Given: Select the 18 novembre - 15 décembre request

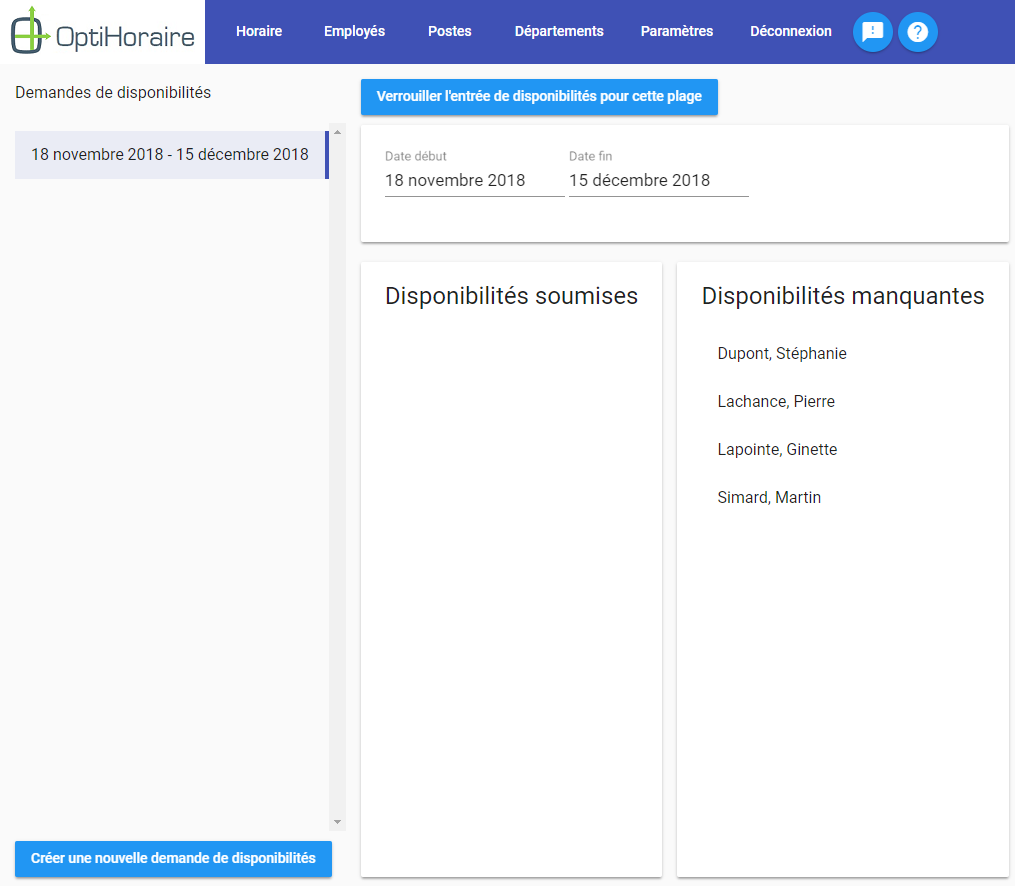Looking at the screenshot, I should pos(172,155).
